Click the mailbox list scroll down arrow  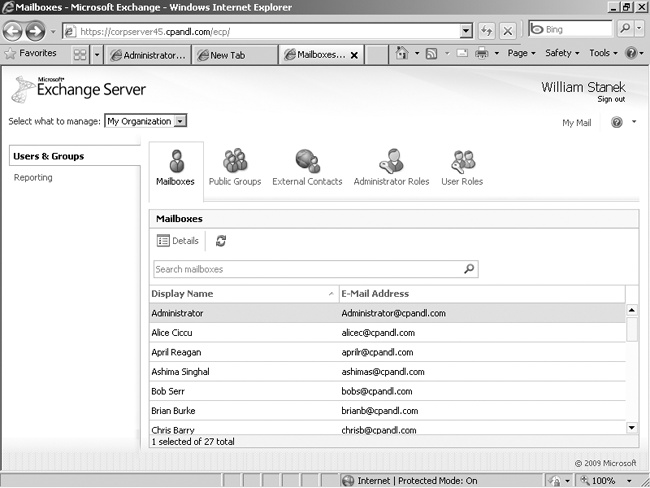point(632,427)
